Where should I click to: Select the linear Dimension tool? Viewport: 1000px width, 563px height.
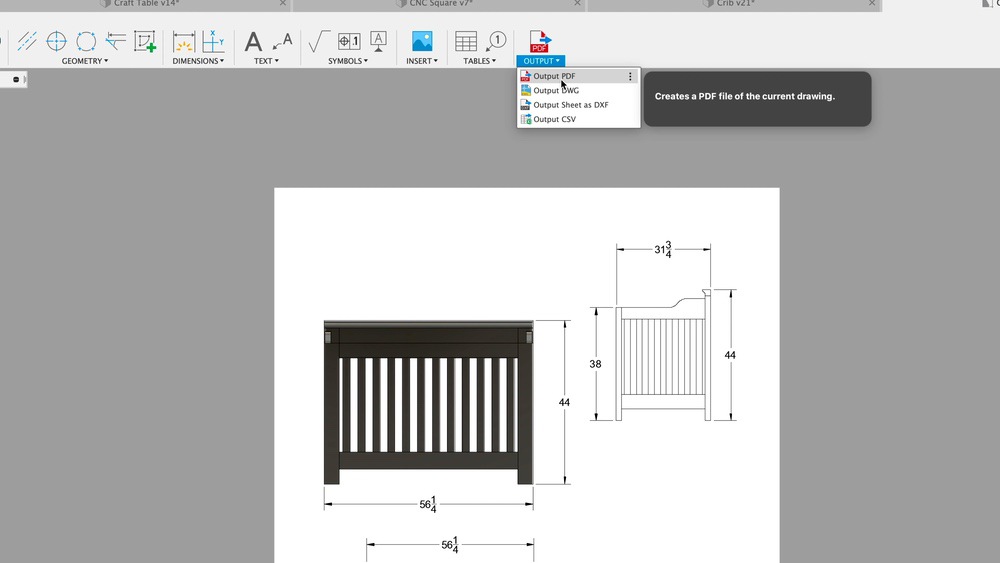[x=184, y=41]
